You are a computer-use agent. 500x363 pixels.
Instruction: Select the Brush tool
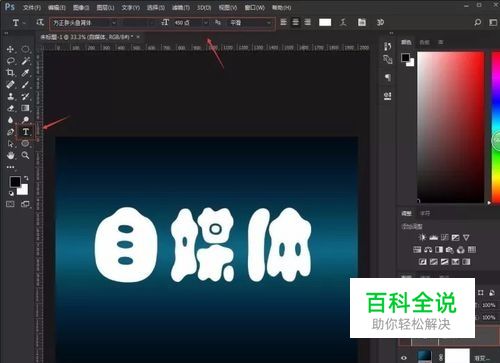pos(25,84)
